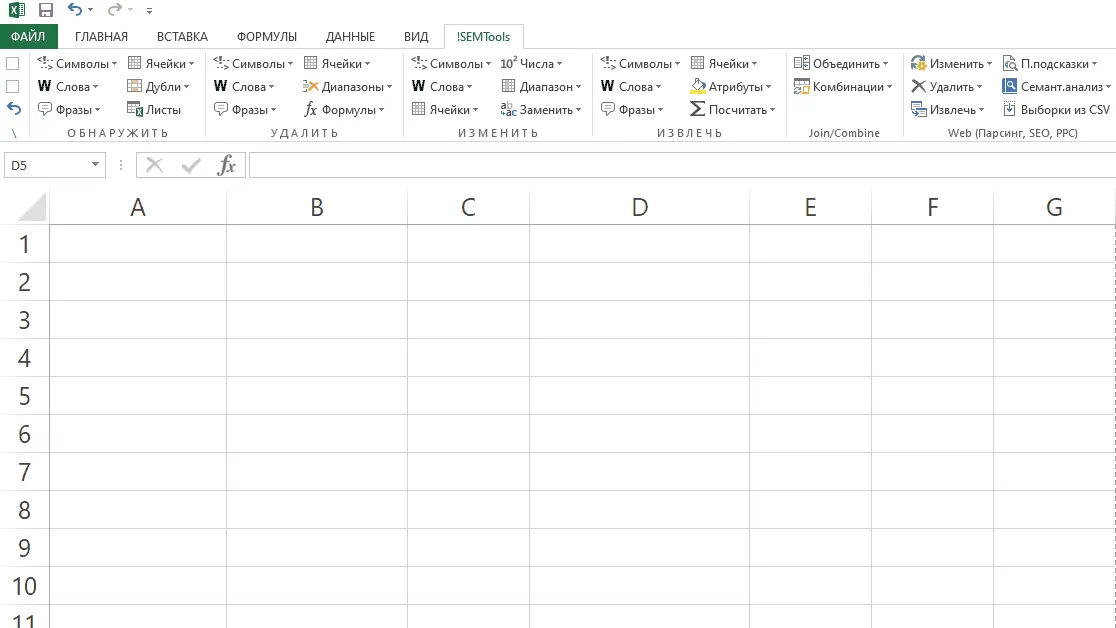
Task: Click the Enter checkmark in the formula bar
Action: coord(191,165)
